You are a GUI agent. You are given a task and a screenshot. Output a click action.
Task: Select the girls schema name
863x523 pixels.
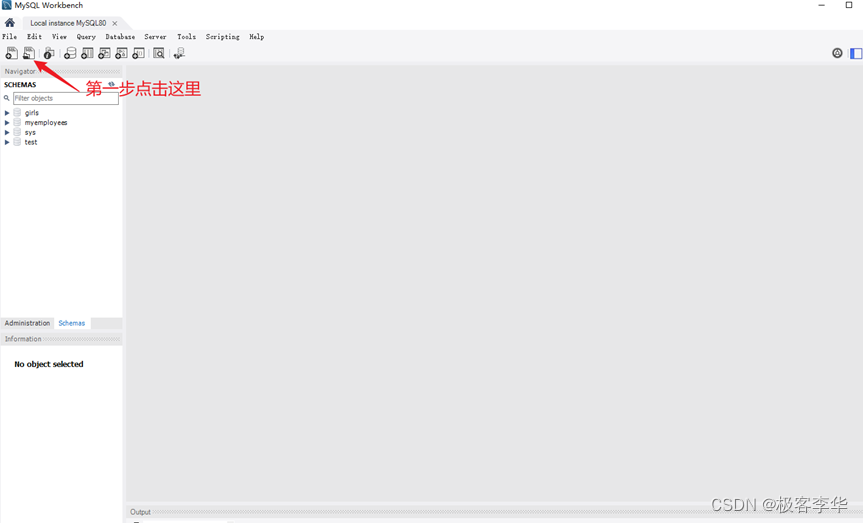coord(31,112)
